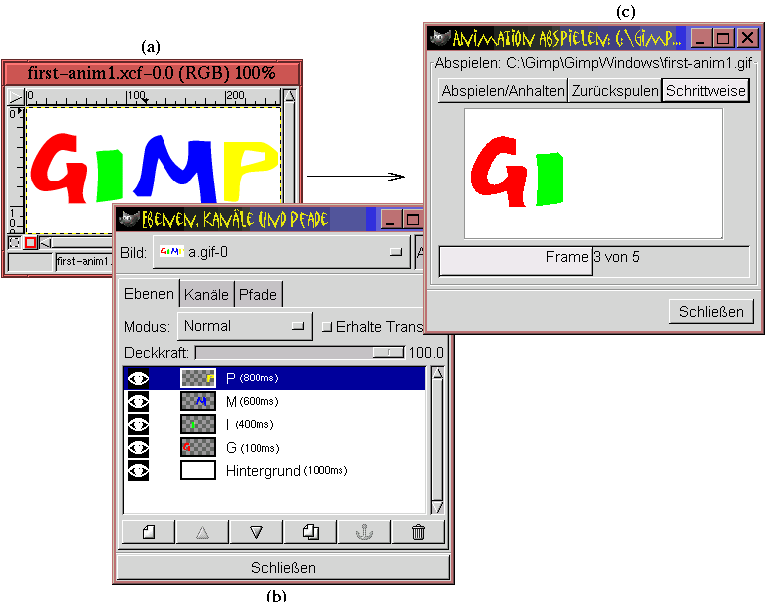Enable the Erhalte Transparenz checkbox
The image size is (765, 602).
click(x=326, y=326)
